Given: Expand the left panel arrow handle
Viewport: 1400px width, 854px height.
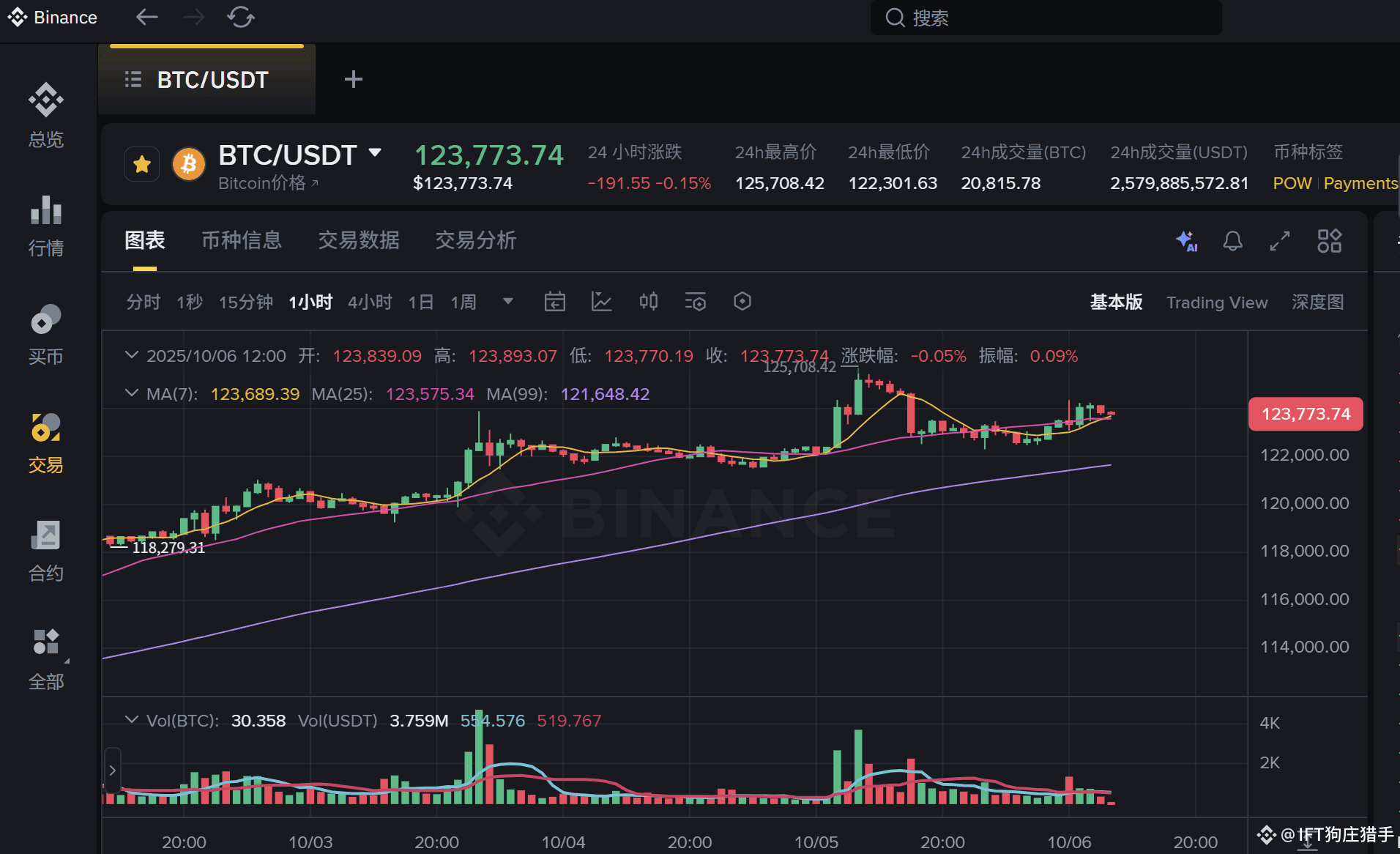Looking at the screenshot, I should point(112,770).
